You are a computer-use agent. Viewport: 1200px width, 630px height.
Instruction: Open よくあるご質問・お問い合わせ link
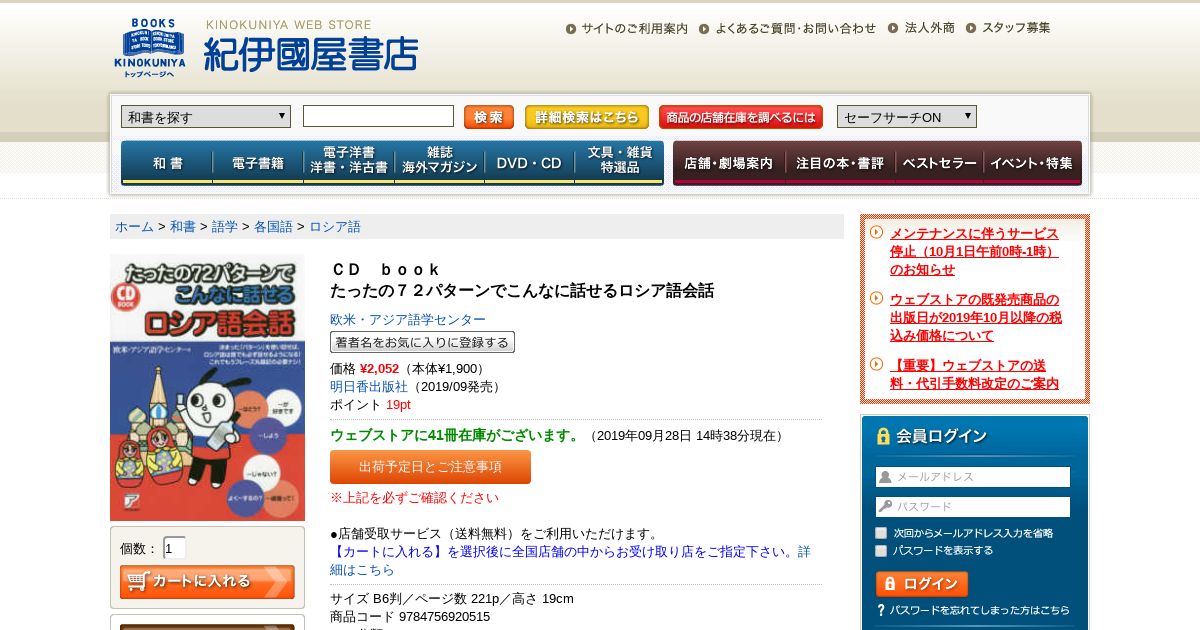tap(795, 28)
